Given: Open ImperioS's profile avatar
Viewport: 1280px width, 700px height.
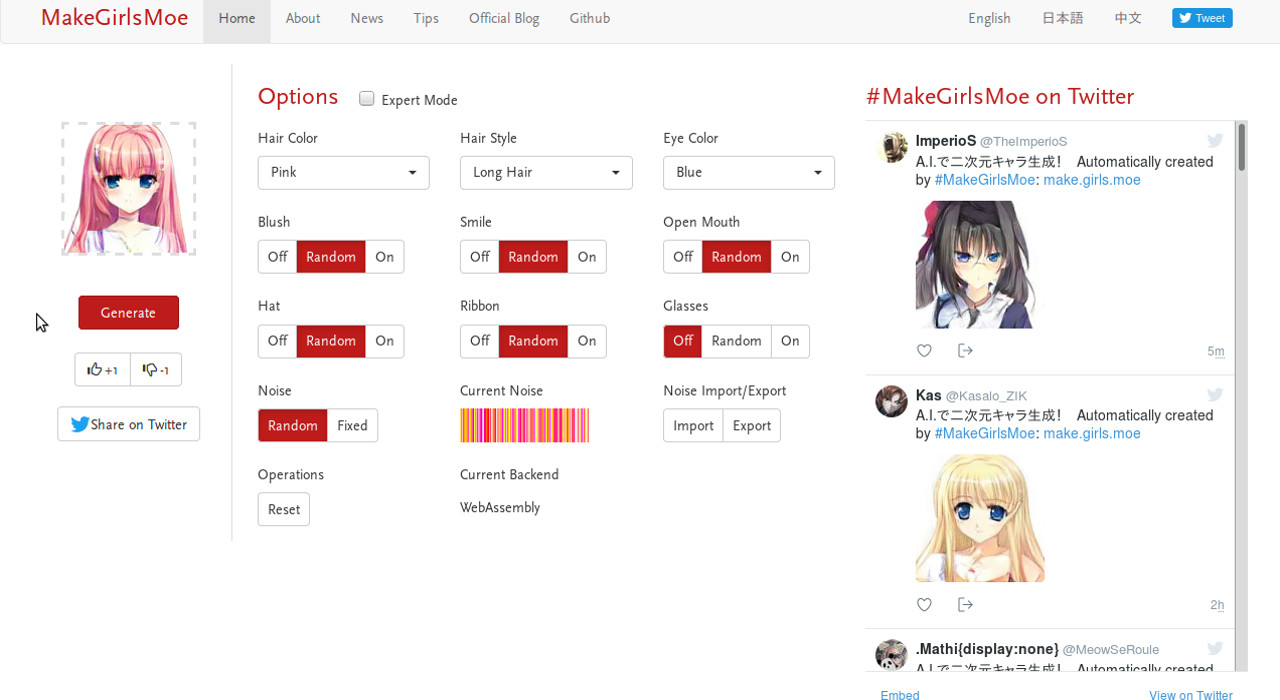Looking at the screenshot, I should 891,148.
